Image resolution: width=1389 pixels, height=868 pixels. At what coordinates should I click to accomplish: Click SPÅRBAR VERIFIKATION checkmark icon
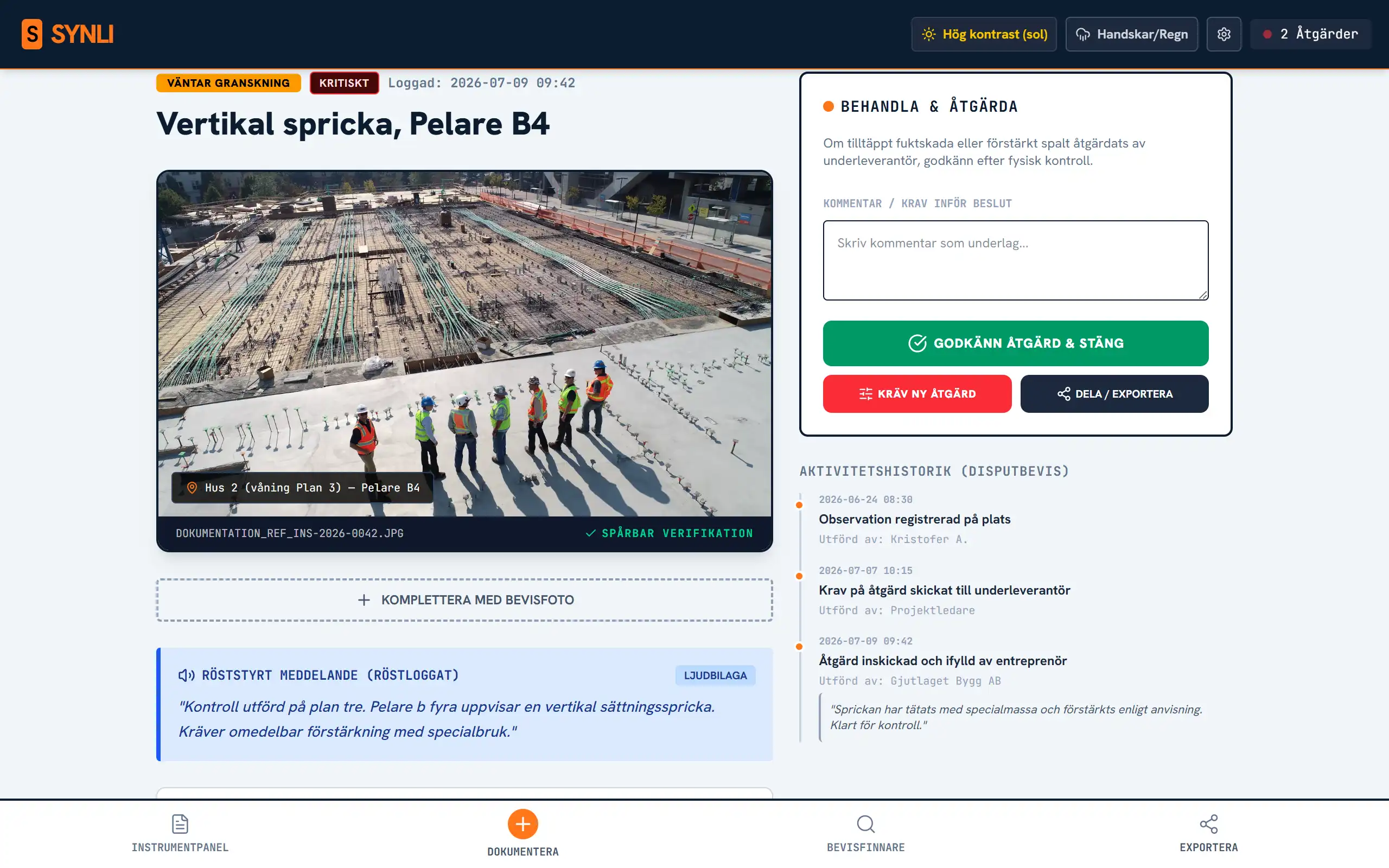pos(591,533)
